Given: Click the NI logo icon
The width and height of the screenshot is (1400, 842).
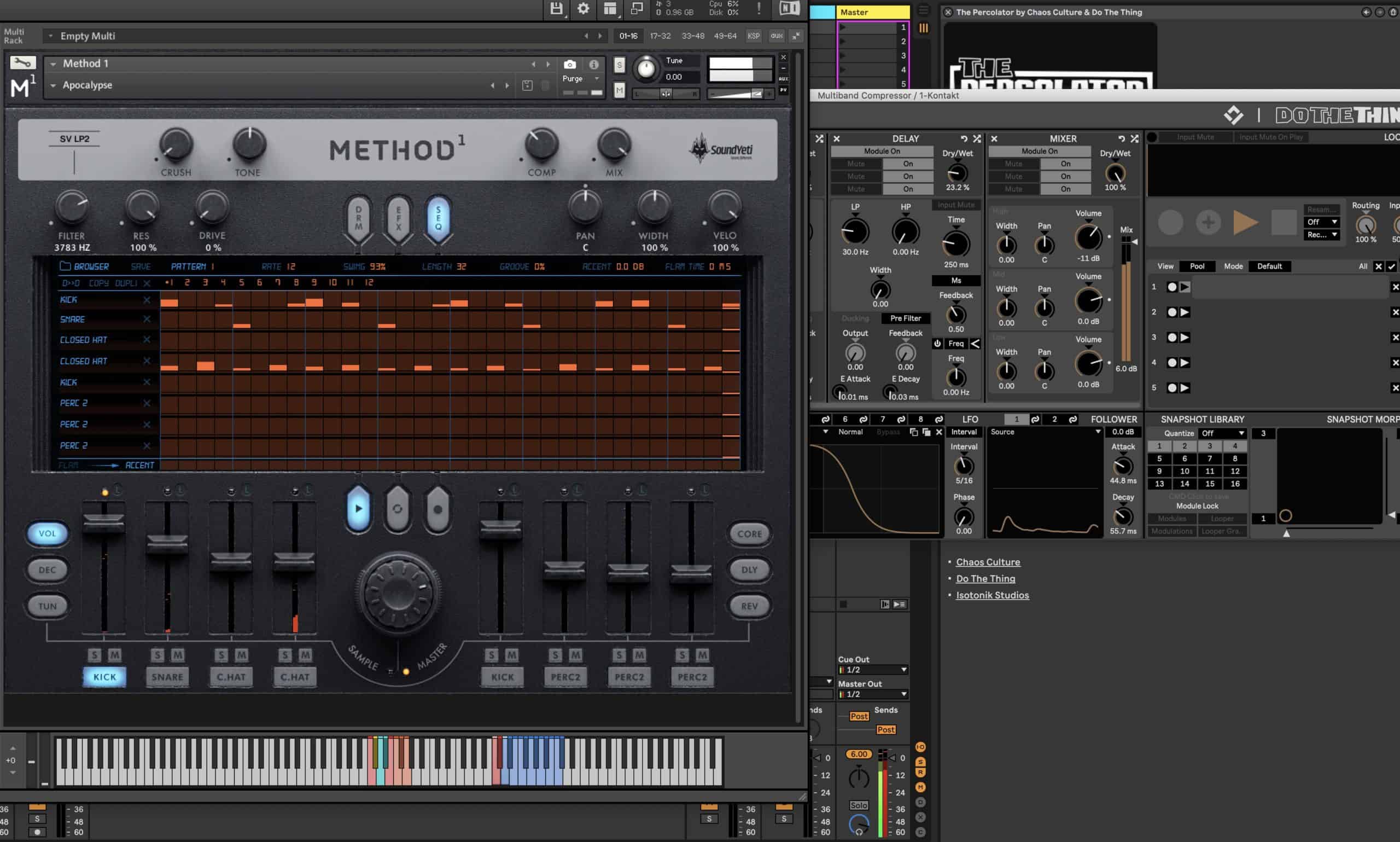Looking at the screenshot, I should pyautogui.click(x=789, y=8).
